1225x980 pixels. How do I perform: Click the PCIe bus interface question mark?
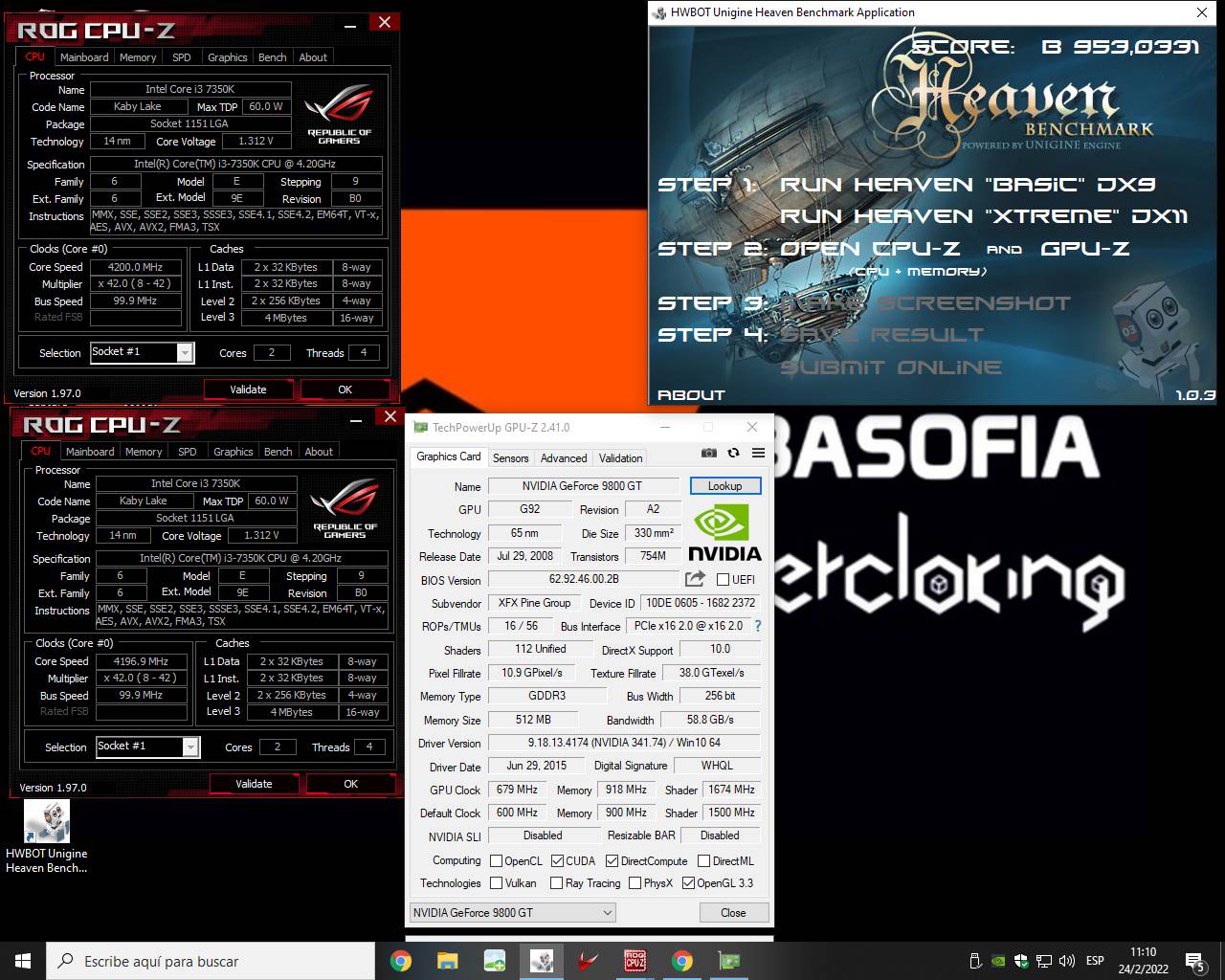[758, 626]
